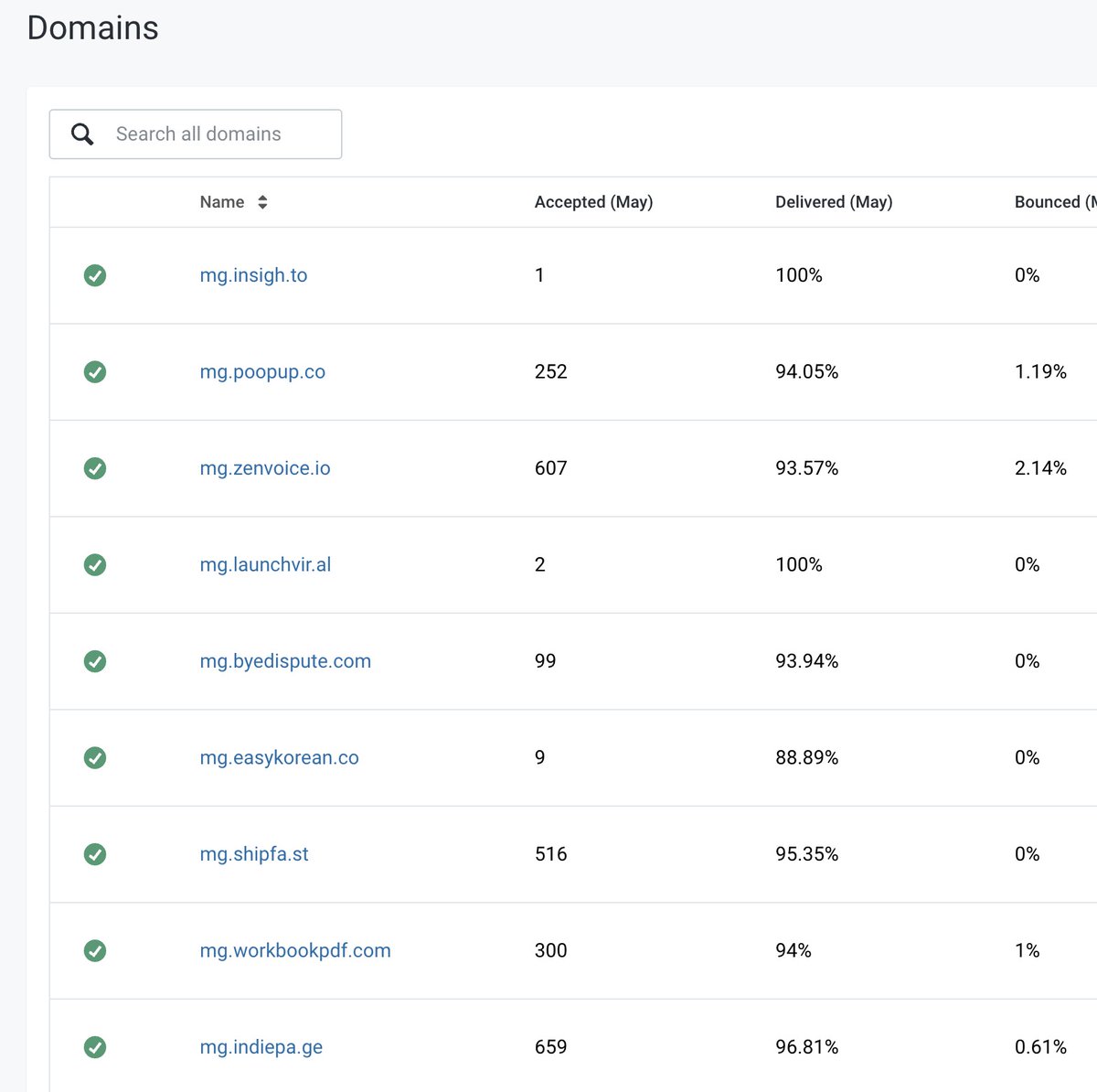The height and width of the screenshot is (1092, 1097).
Task: Click the search magnifier icon
Action: (x=82, y=134)
